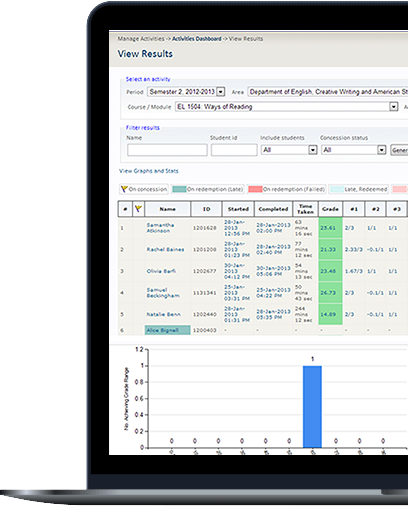Sort by the Grade column header
The width and height of the screenshot is (408, 509).
(x=330, y=209)
